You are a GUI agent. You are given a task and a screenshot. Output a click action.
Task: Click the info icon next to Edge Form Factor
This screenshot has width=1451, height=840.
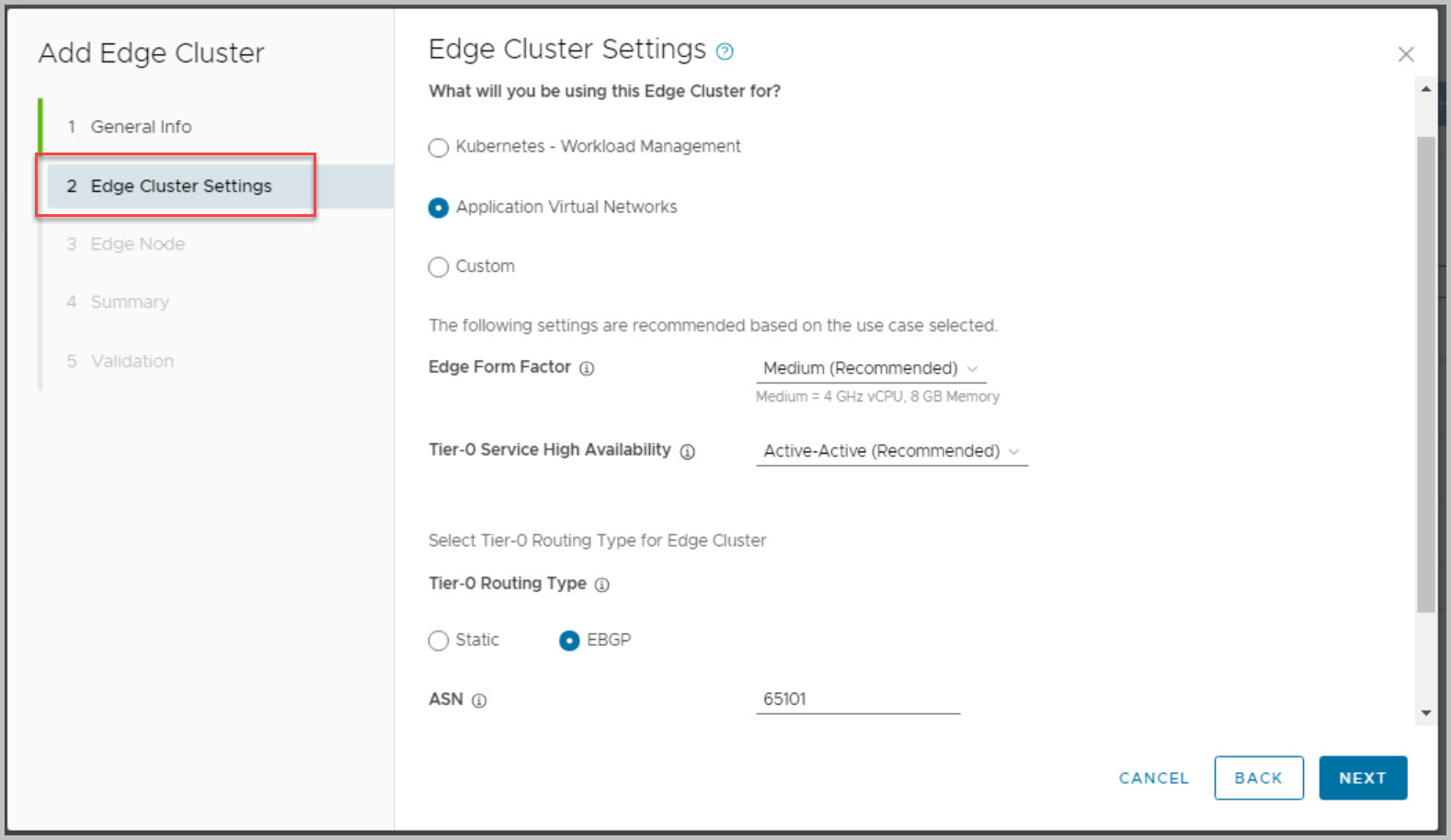click(587, 369)
